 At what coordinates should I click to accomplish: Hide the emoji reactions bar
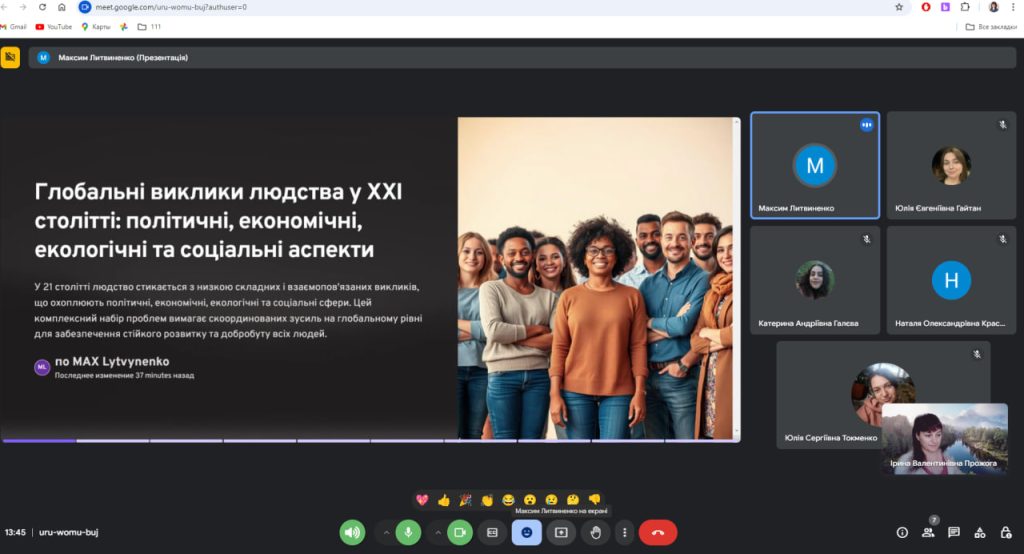[x=527, y=533]
